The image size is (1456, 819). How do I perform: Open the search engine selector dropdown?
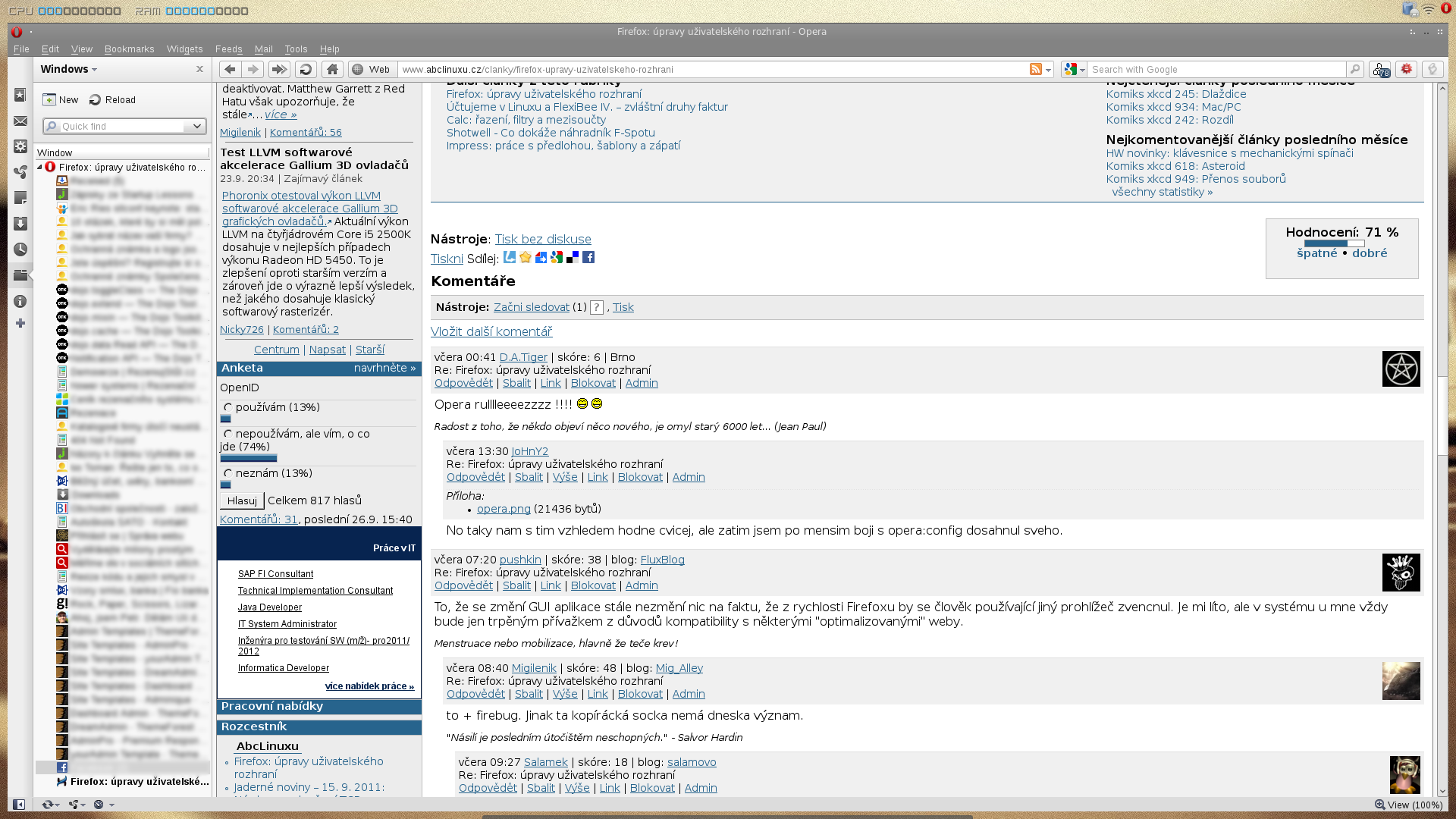[x=1082, y=70]
